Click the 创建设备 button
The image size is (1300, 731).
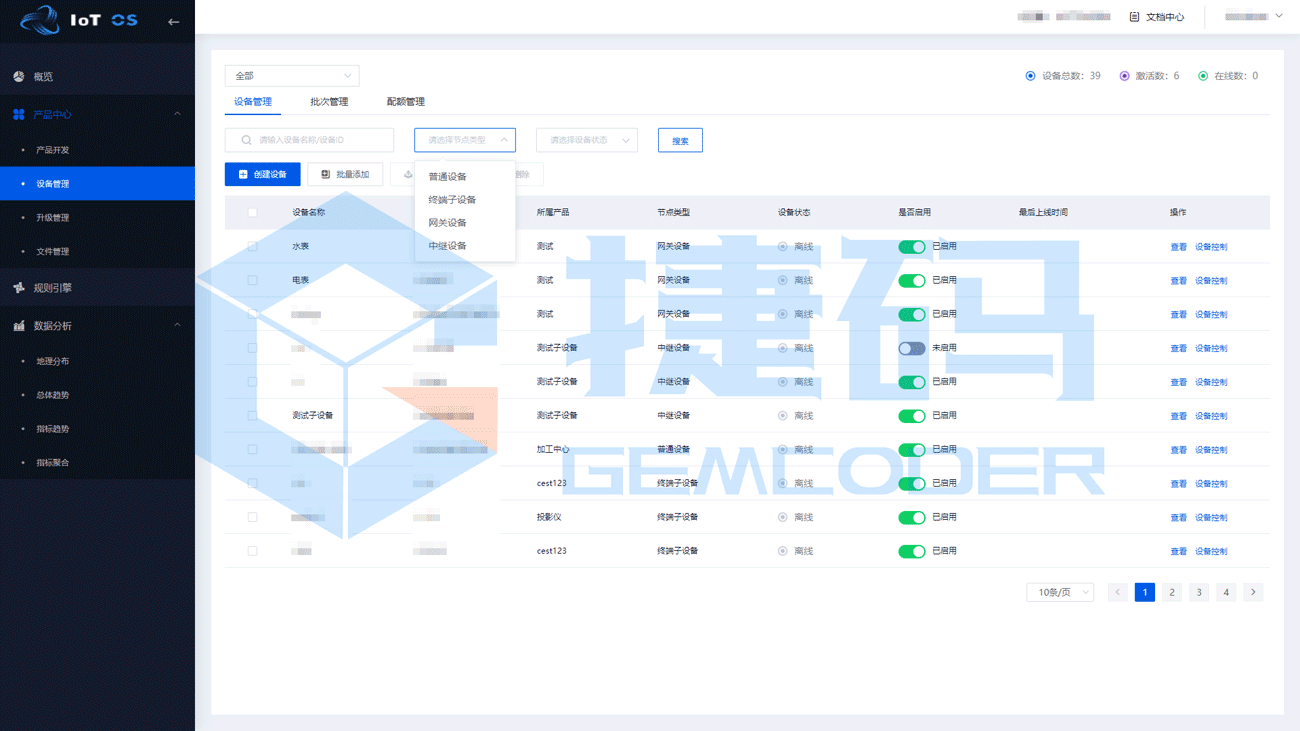click(x=263, y=174)
